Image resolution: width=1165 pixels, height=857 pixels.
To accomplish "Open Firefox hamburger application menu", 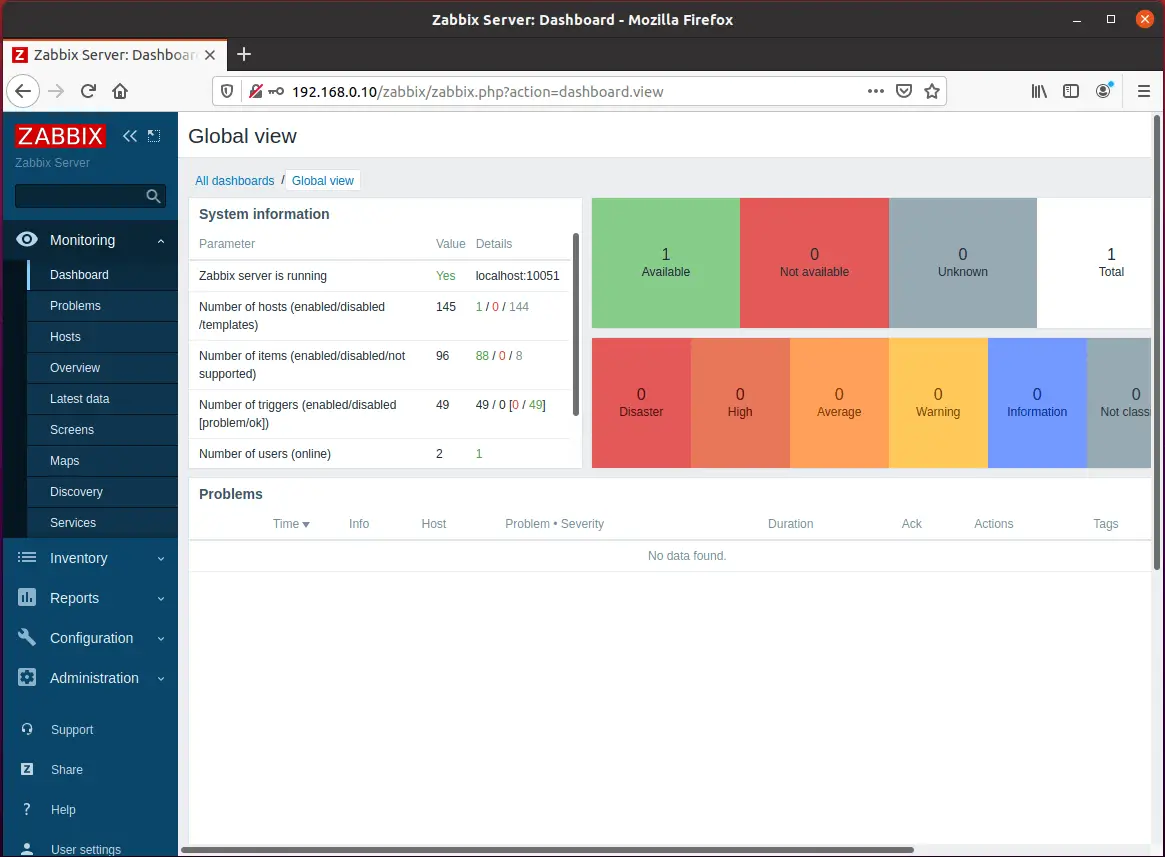I will [x=1144, y=91].
